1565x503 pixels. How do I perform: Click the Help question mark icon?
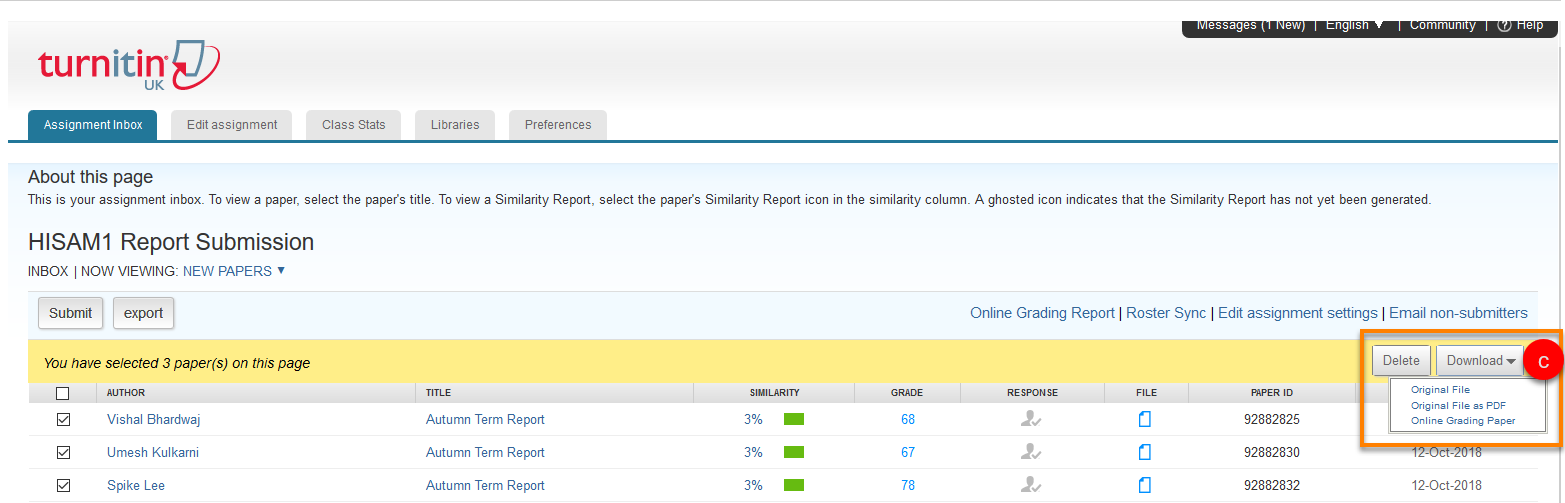pyautogui.click(x=1504, y=25)
